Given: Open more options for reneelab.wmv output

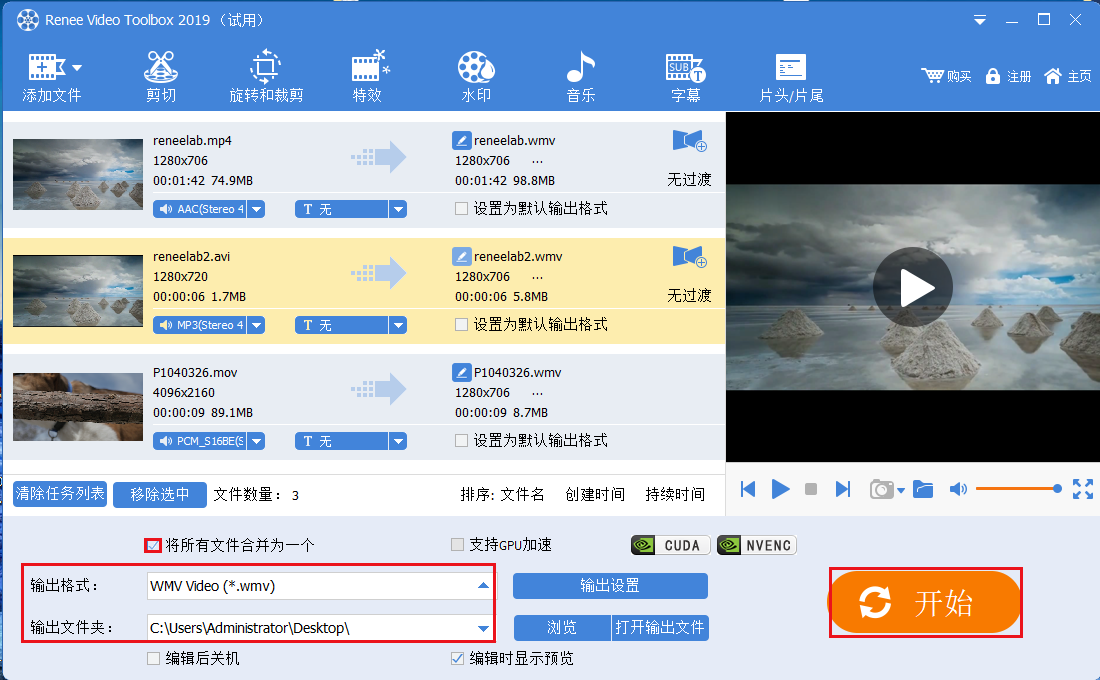Looking at the screenshot, I should pyautogui.click(x=537, y=161).
